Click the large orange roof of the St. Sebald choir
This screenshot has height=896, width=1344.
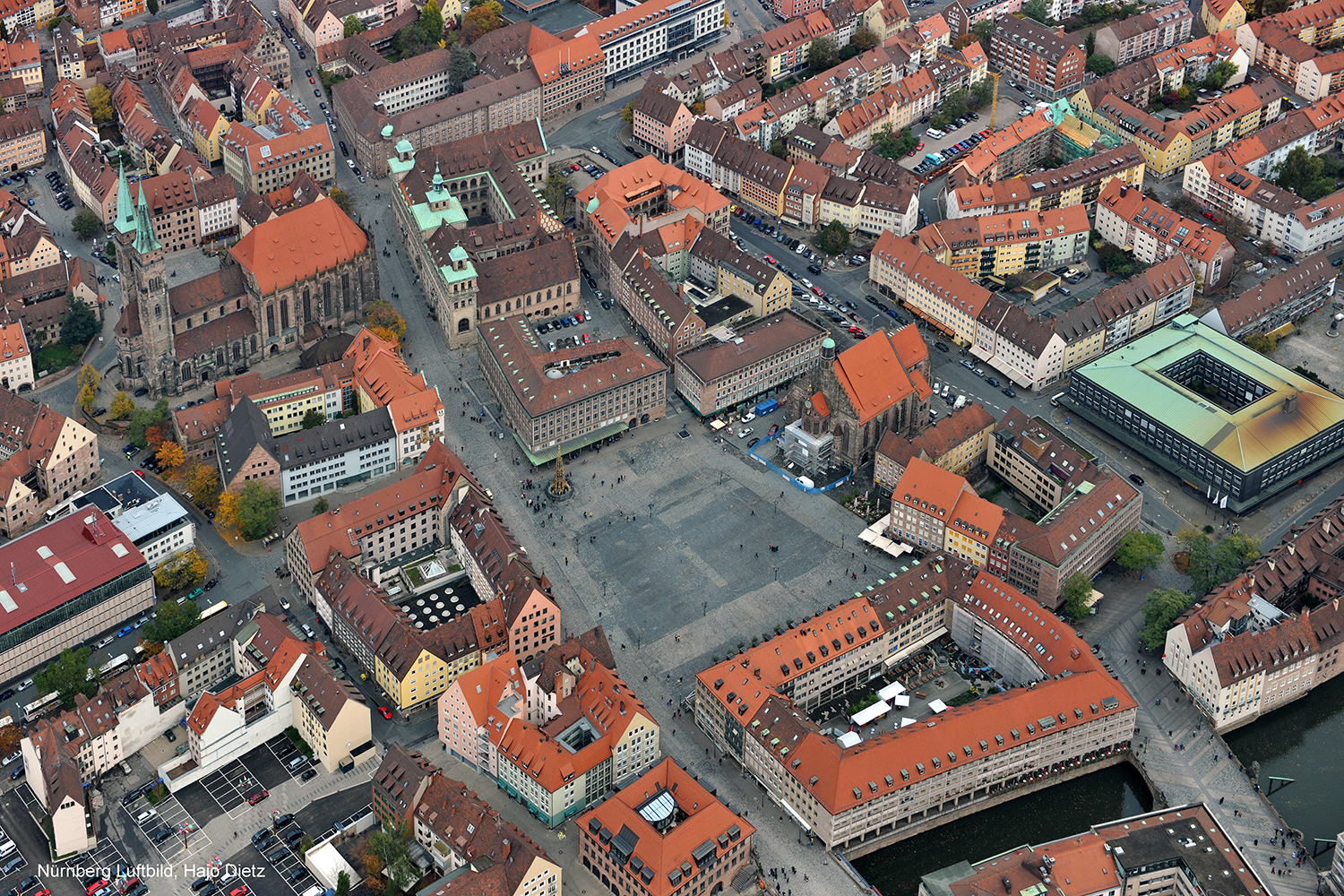point(298,240)
